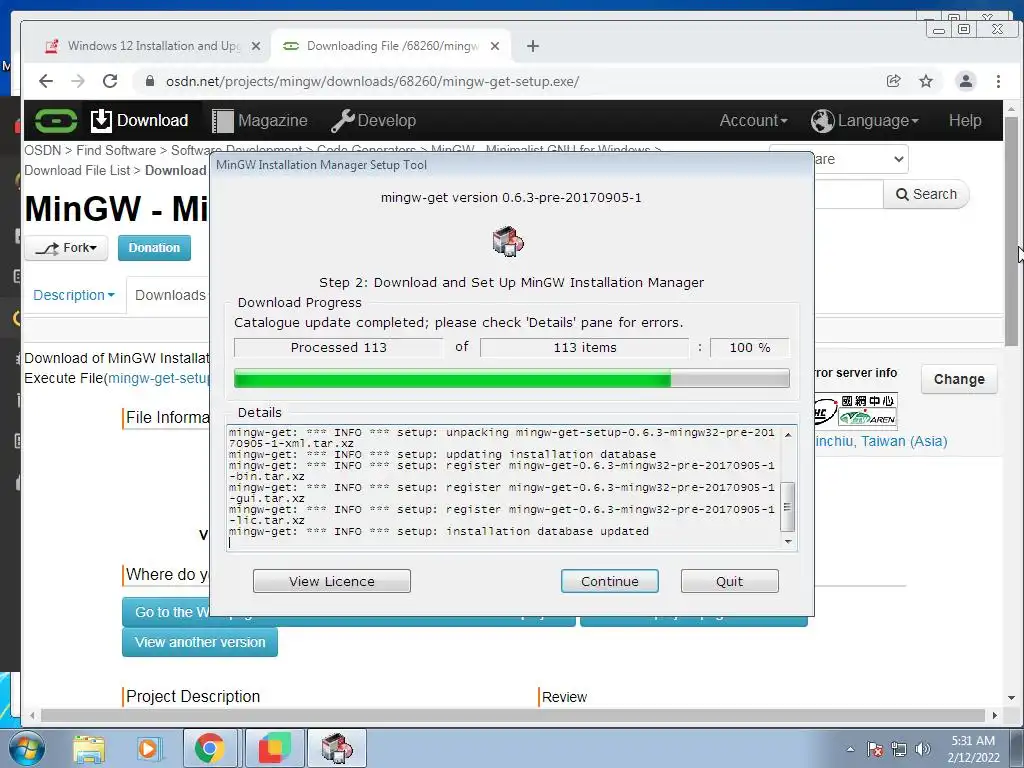1024x768 pixels.
Task: Click the page horizontal scrollbar
Action: 513,716
